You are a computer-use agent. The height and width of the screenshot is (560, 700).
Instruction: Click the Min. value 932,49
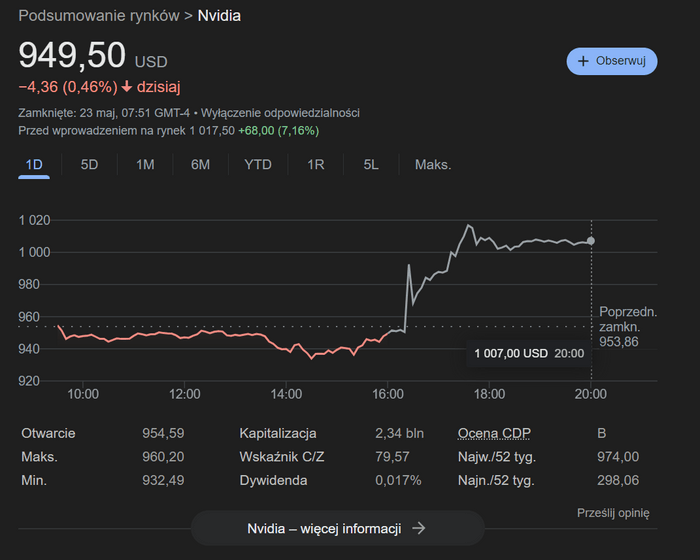point(163,481)
